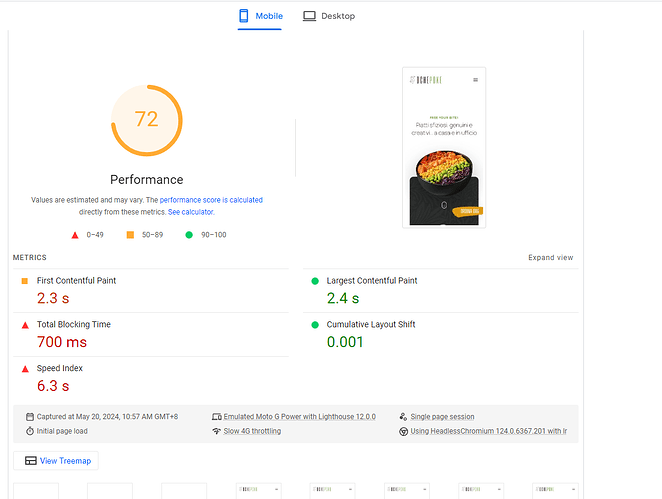Click the icon beside Single page session
The height and width of the screenshot is (499, 662).
[403, 417]
